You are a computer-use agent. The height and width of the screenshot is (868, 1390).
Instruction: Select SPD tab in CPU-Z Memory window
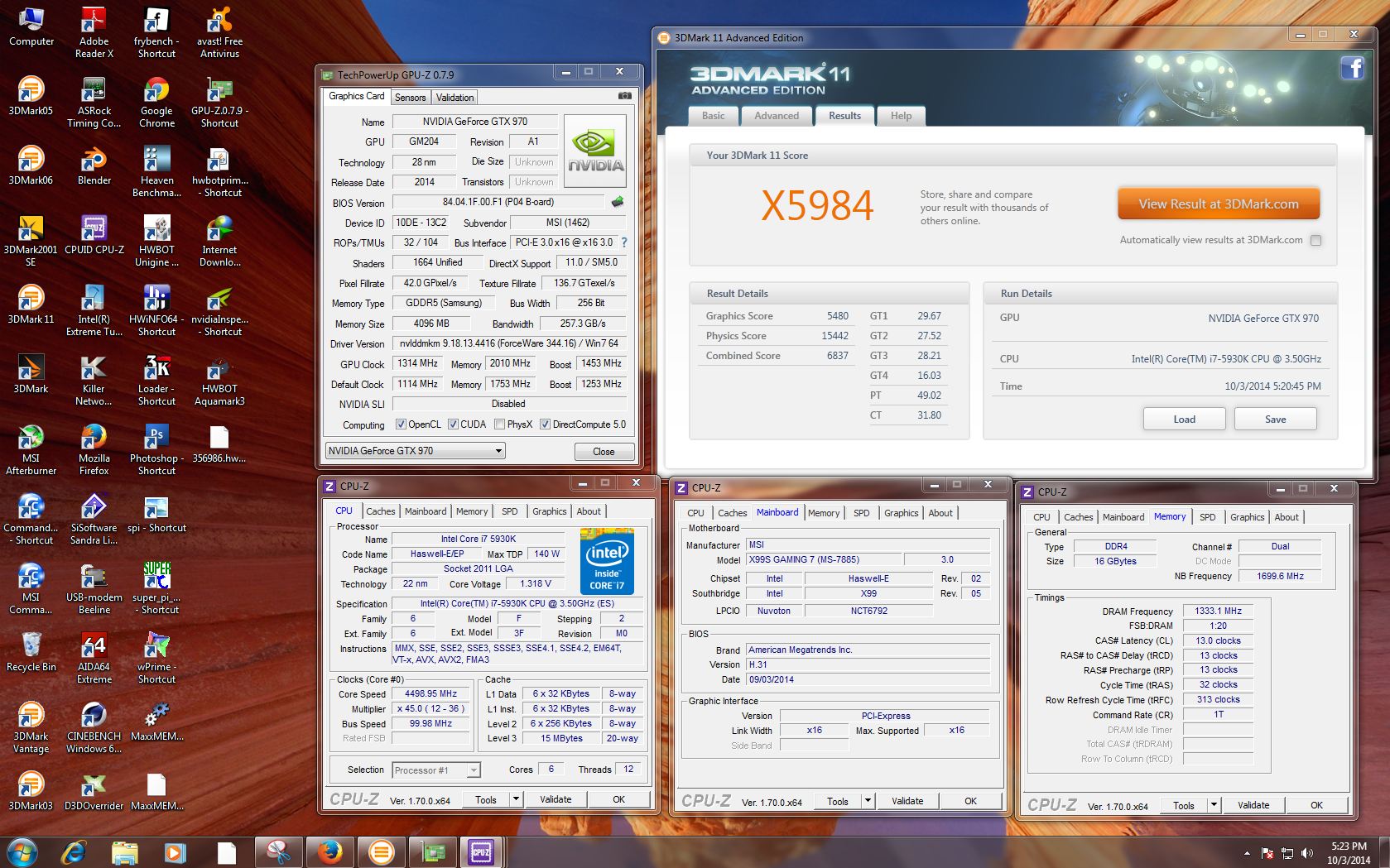click(1207, 517)
